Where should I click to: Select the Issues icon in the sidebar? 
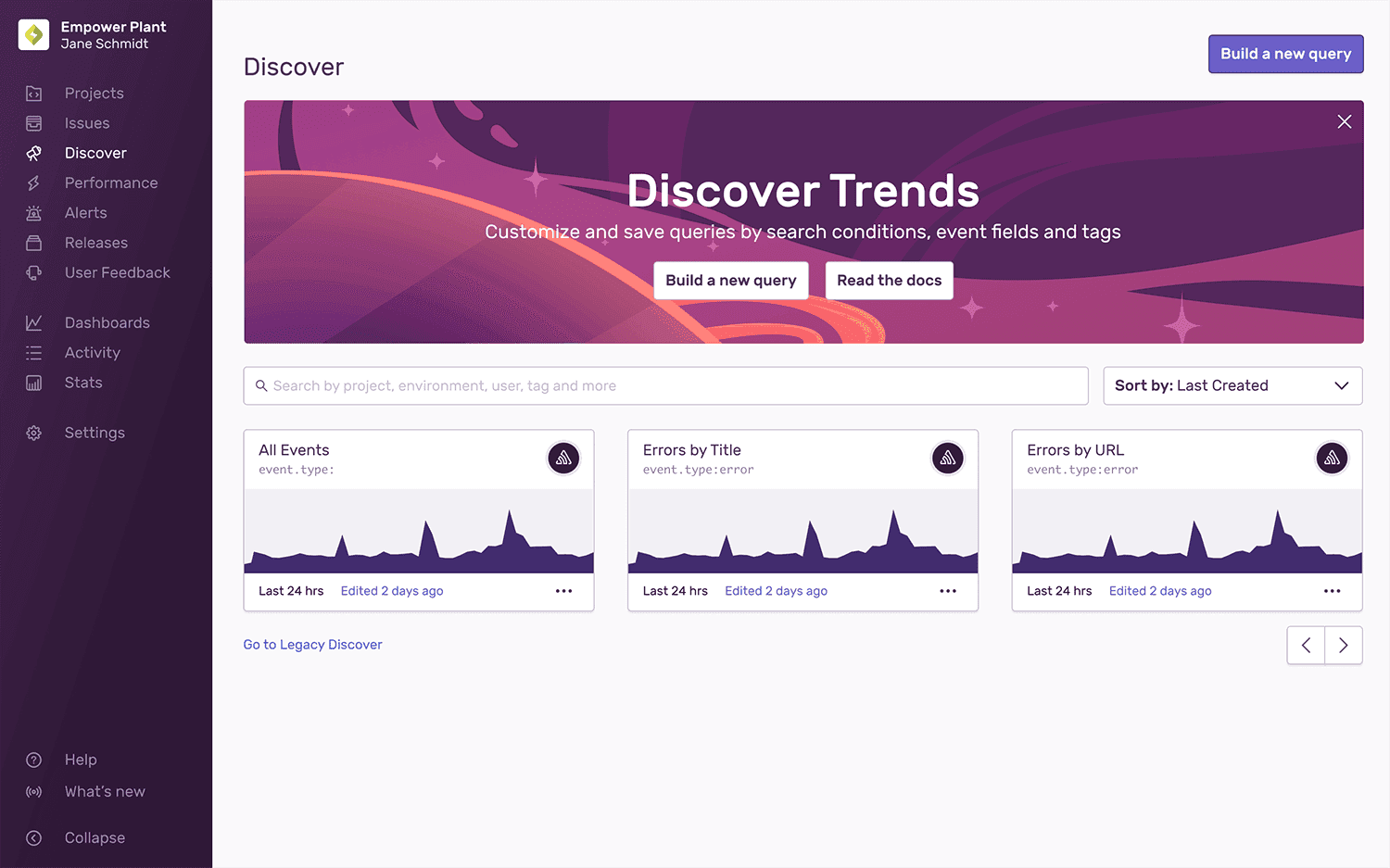[x=33, y=122]
